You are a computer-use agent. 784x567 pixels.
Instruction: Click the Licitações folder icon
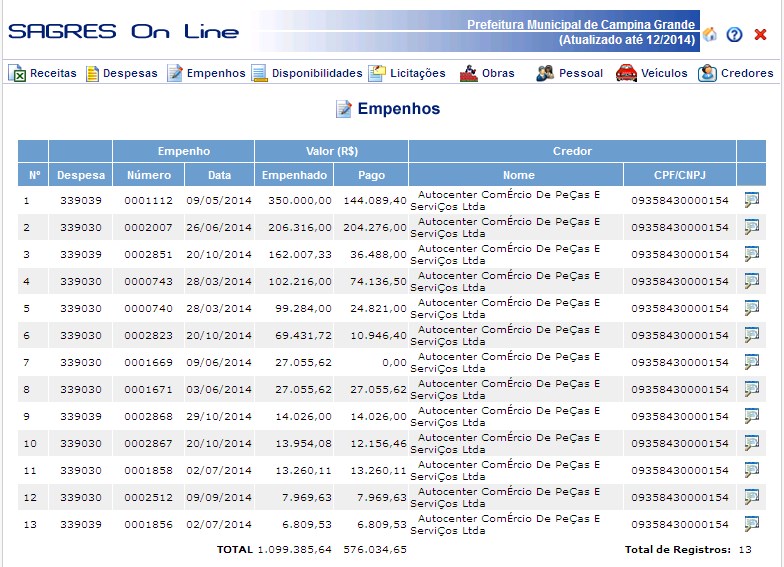(377, 73)
